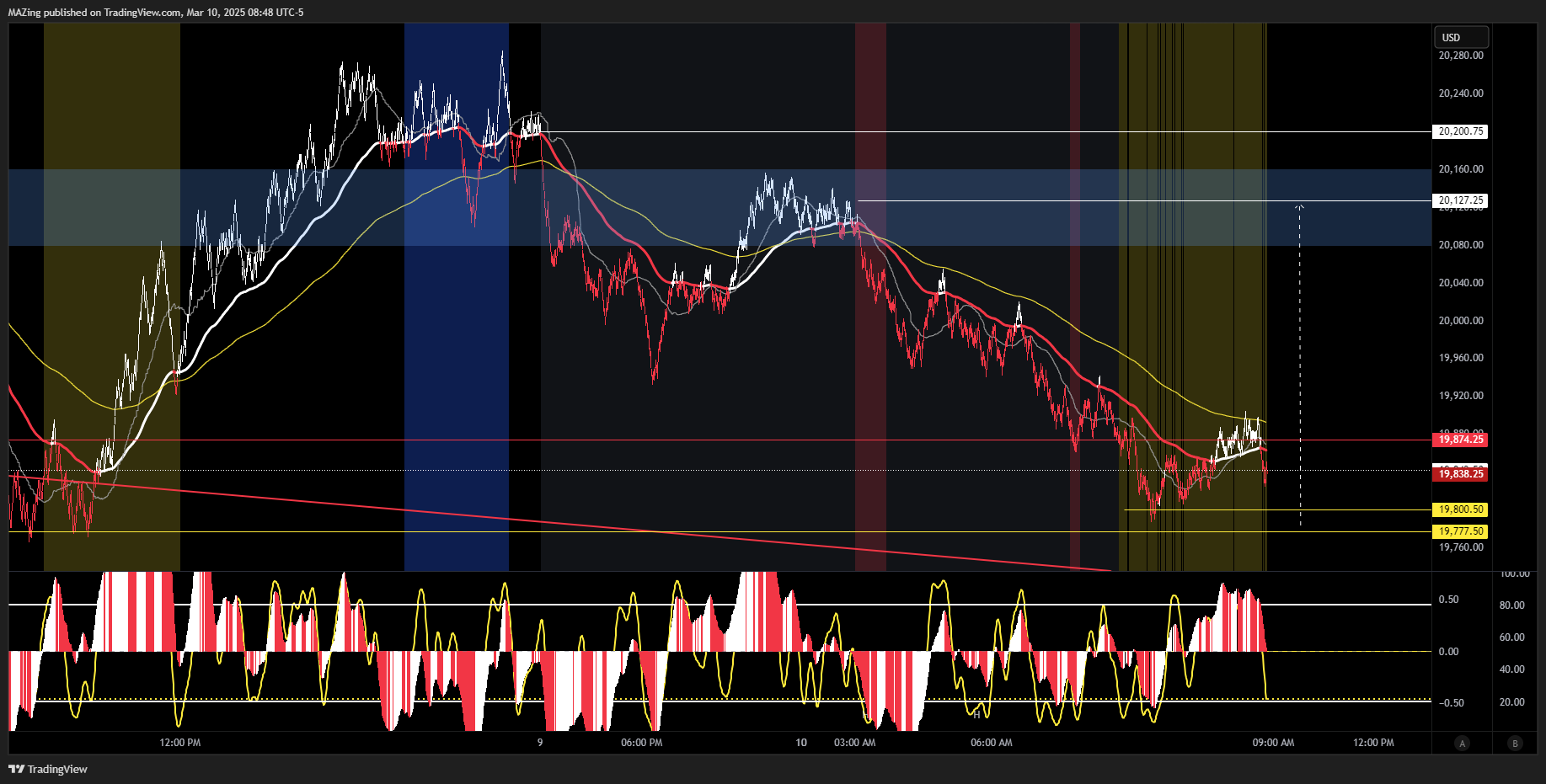This screenshot has height=784, width=1546.
Task: Select the 20,200.75 price line label
Action: tap(1460, 131)
